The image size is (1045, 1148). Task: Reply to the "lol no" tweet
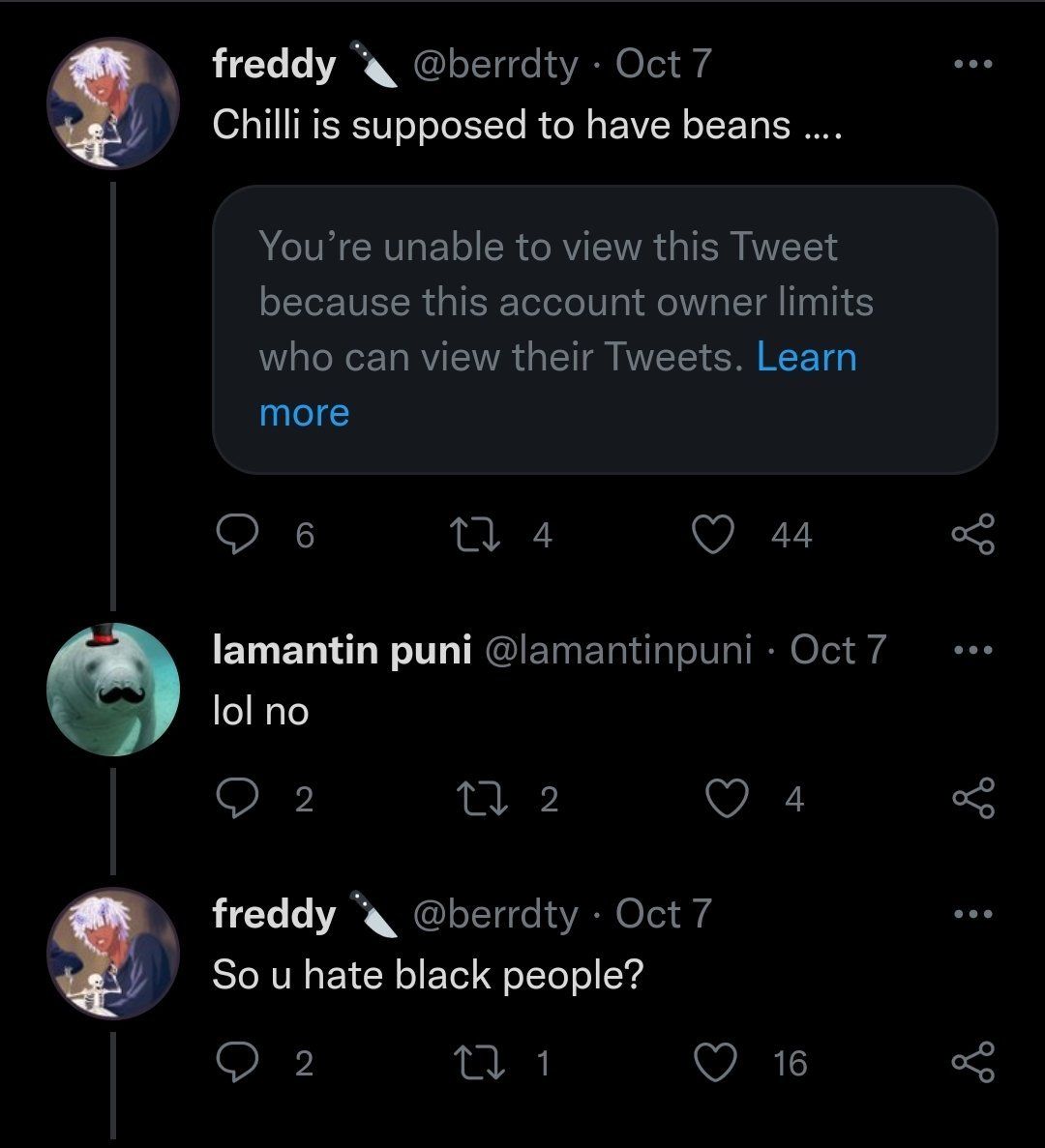235,799
